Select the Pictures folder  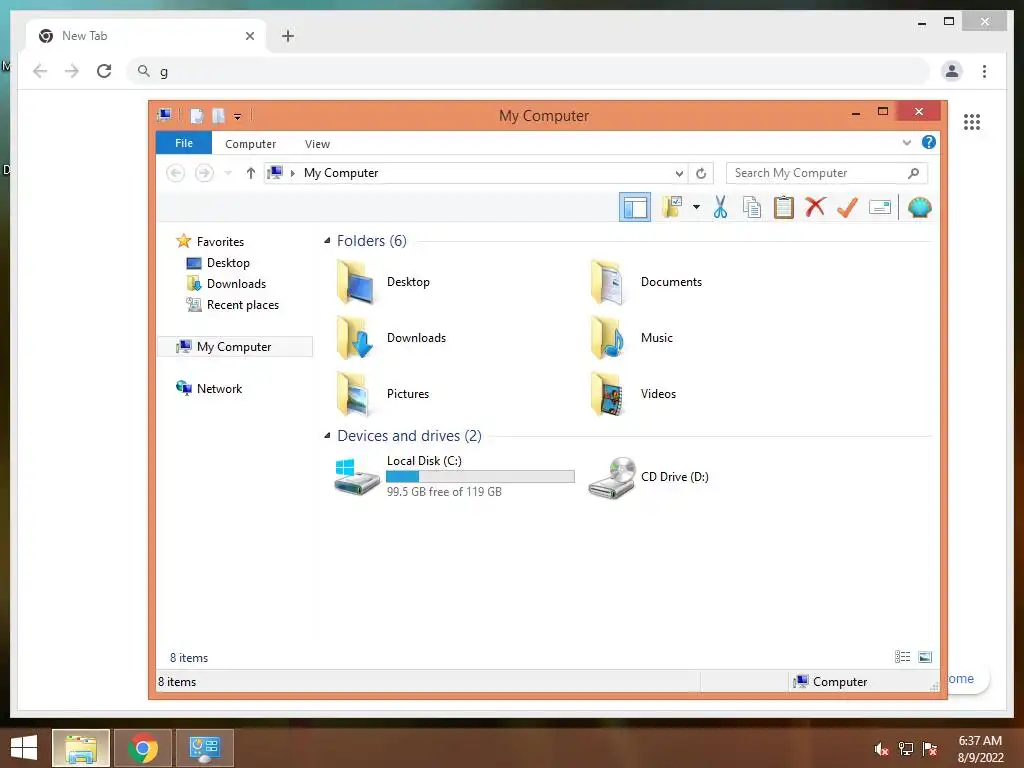(383, 394)
